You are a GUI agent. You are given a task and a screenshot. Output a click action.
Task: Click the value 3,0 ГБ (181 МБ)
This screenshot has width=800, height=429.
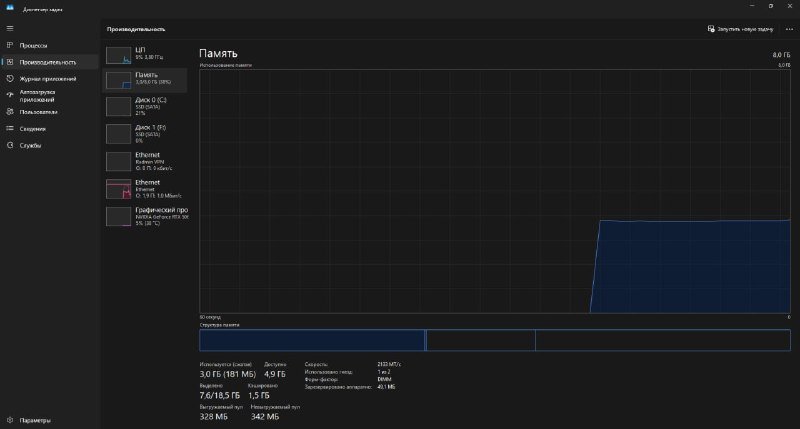tap(228, 374)
